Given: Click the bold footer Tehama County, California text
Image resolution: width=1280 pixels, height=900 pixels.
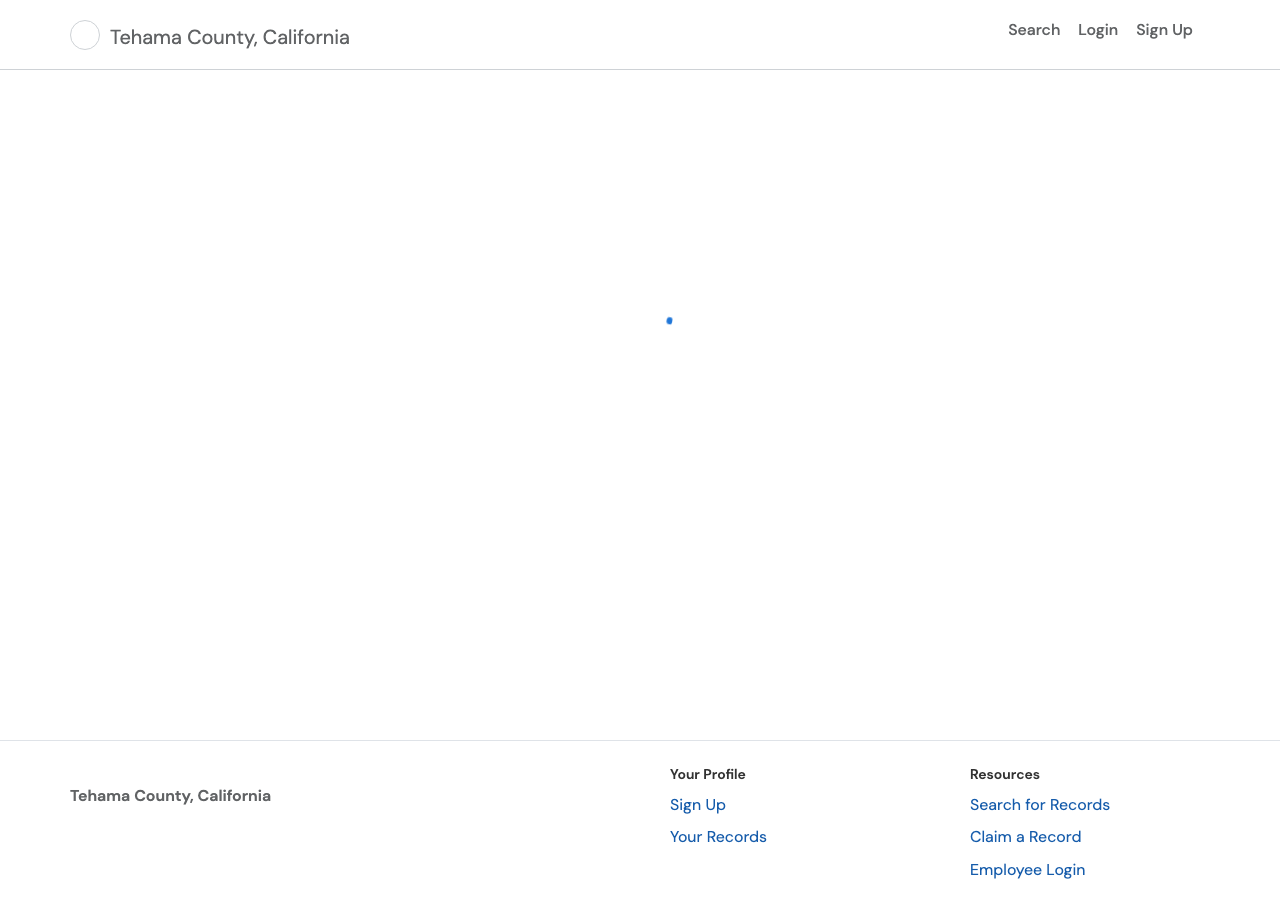Looking at the screenshot, I should click(170, 796).
